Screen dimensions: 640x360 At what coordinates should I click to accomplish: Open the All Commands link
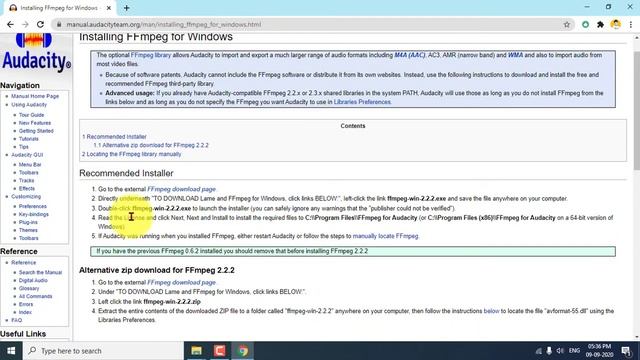click(36, 296)
